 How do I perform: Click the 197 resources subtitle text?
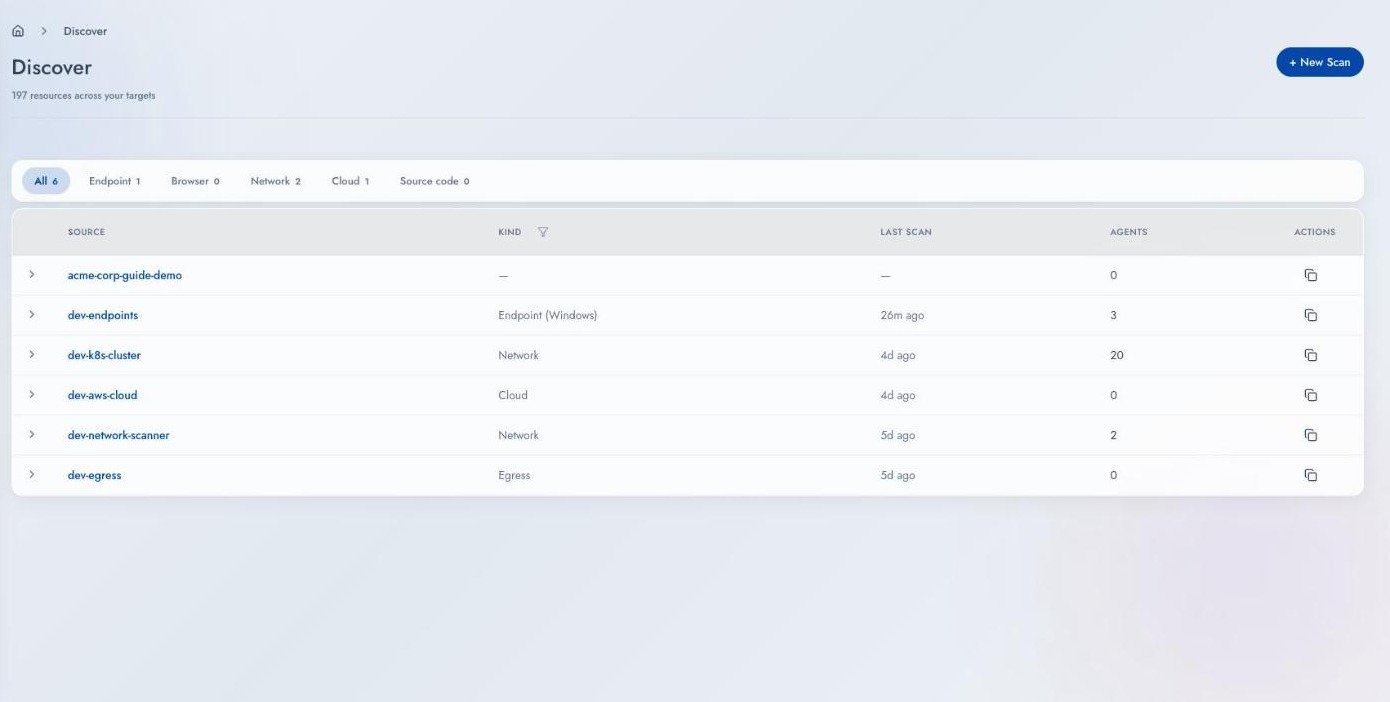(x=83, y=96)
